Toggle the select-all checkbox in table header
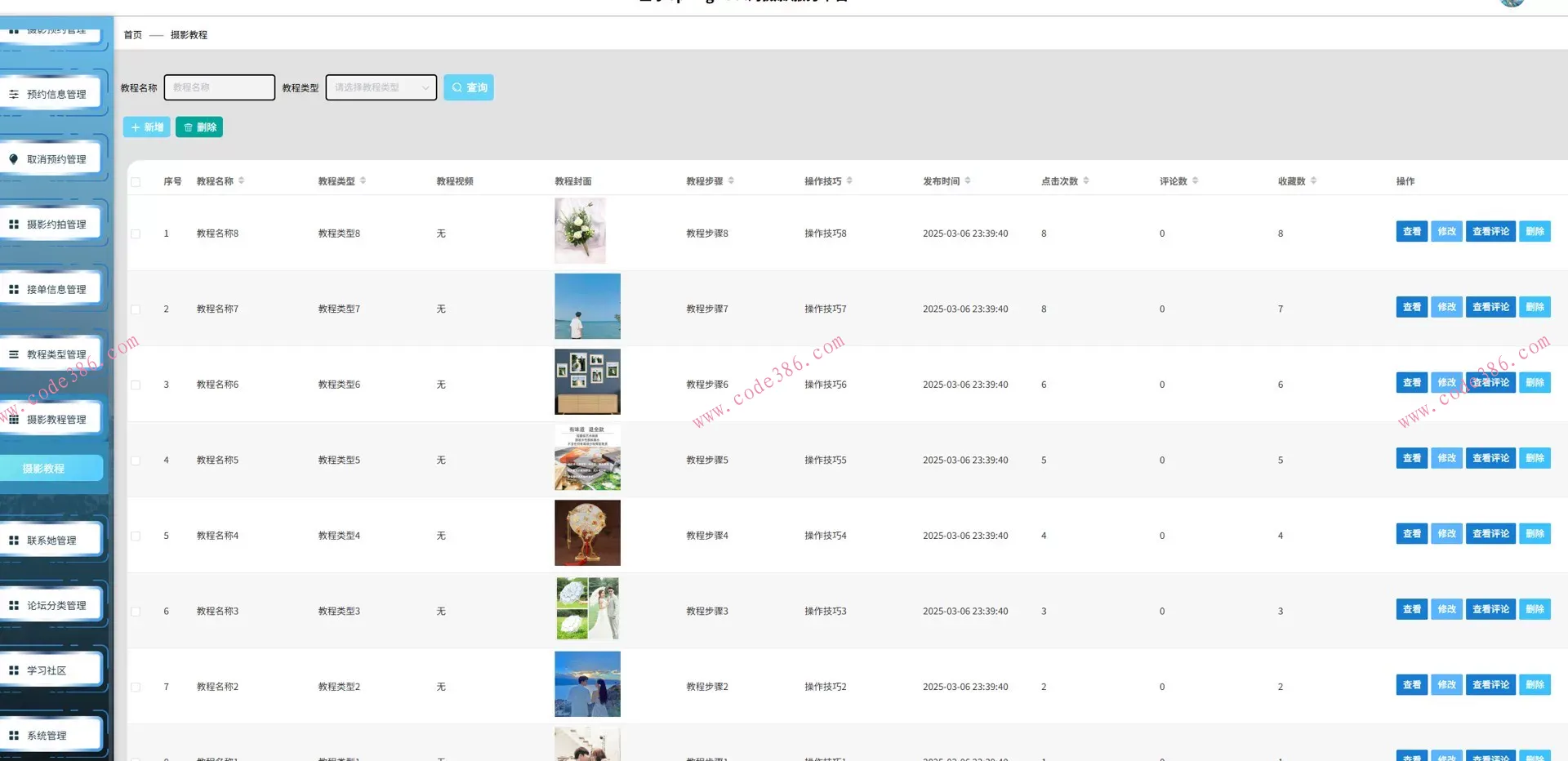Viewport: 1568px width, 761px height. point(136,182)
